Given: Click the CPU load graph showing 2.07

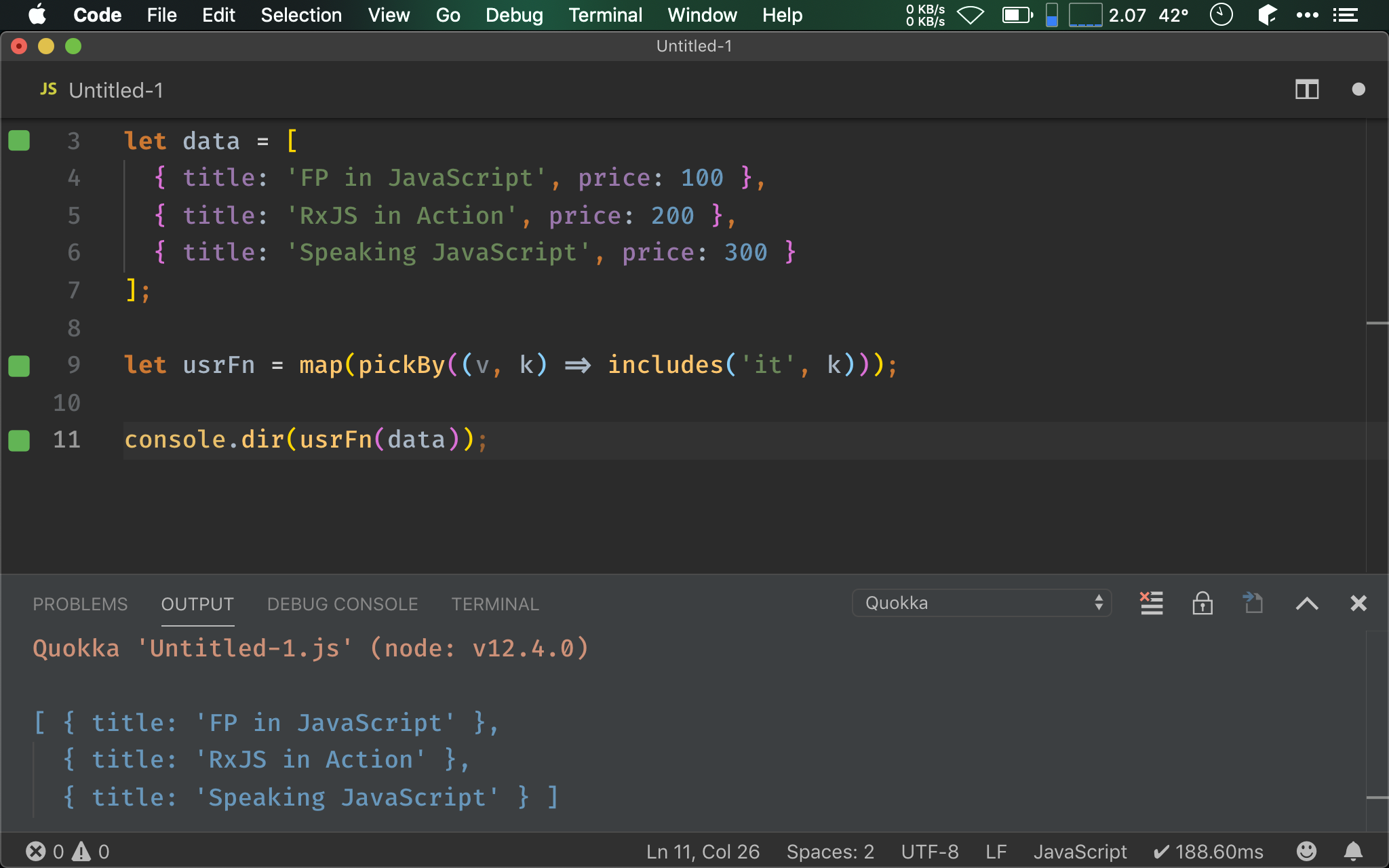Looking at the screenshot, I should click(1108, 15).
